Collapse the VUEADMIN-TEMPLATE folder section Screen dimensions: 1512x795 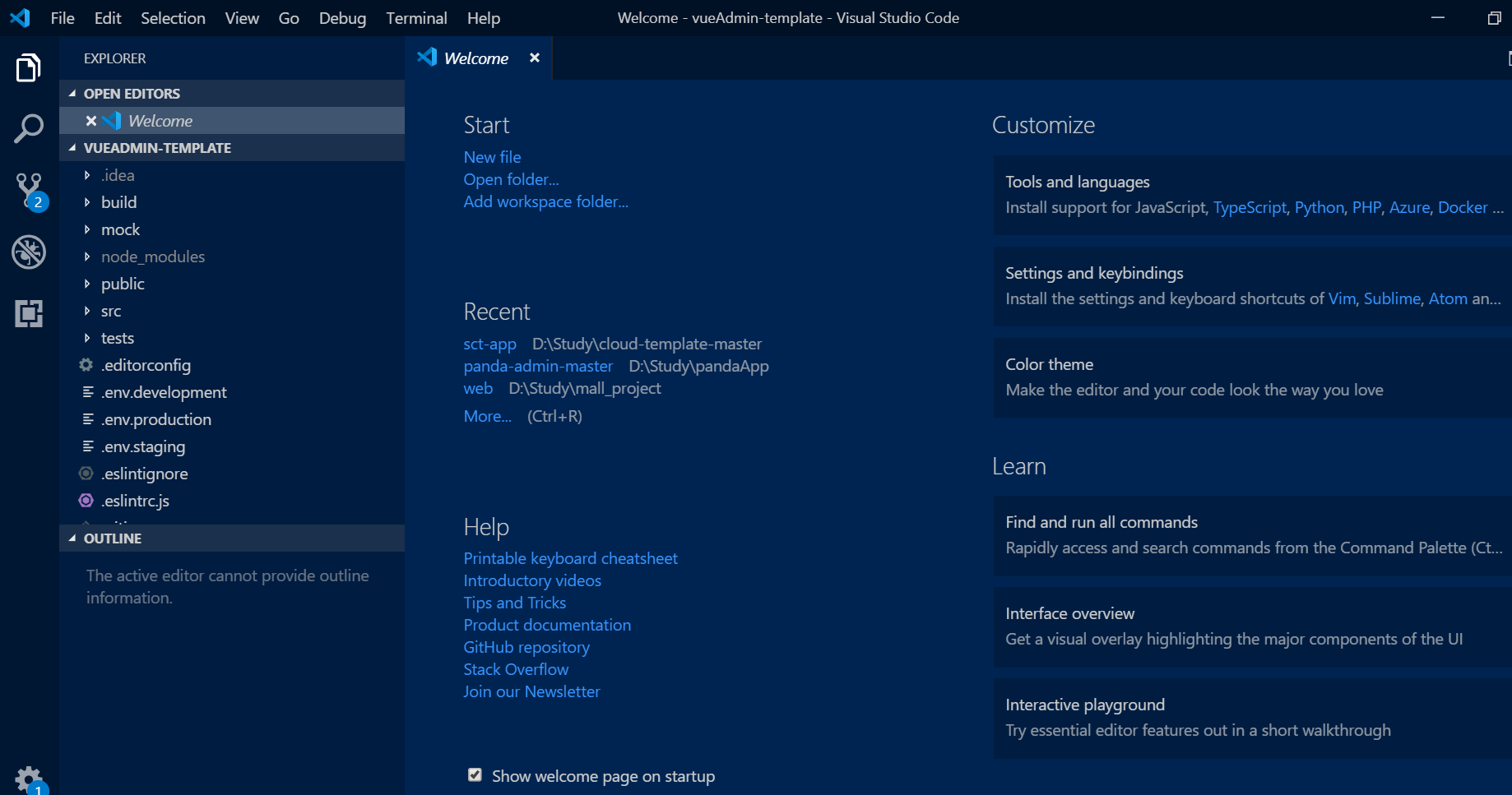point(72,148)
